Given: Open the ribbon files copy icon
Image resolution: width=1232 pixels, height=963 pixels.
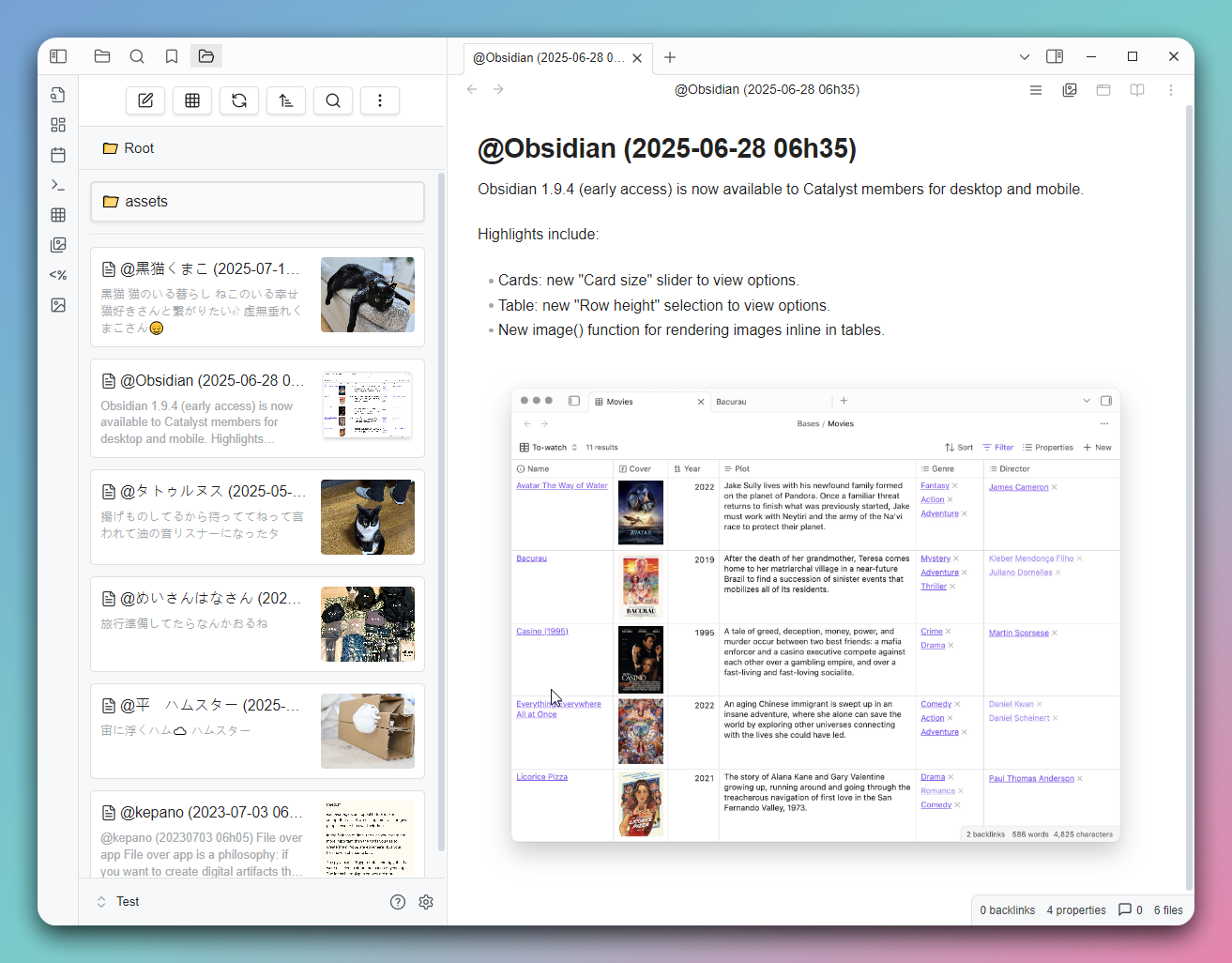Looking at the screenshot, I should tap(58, 95).
